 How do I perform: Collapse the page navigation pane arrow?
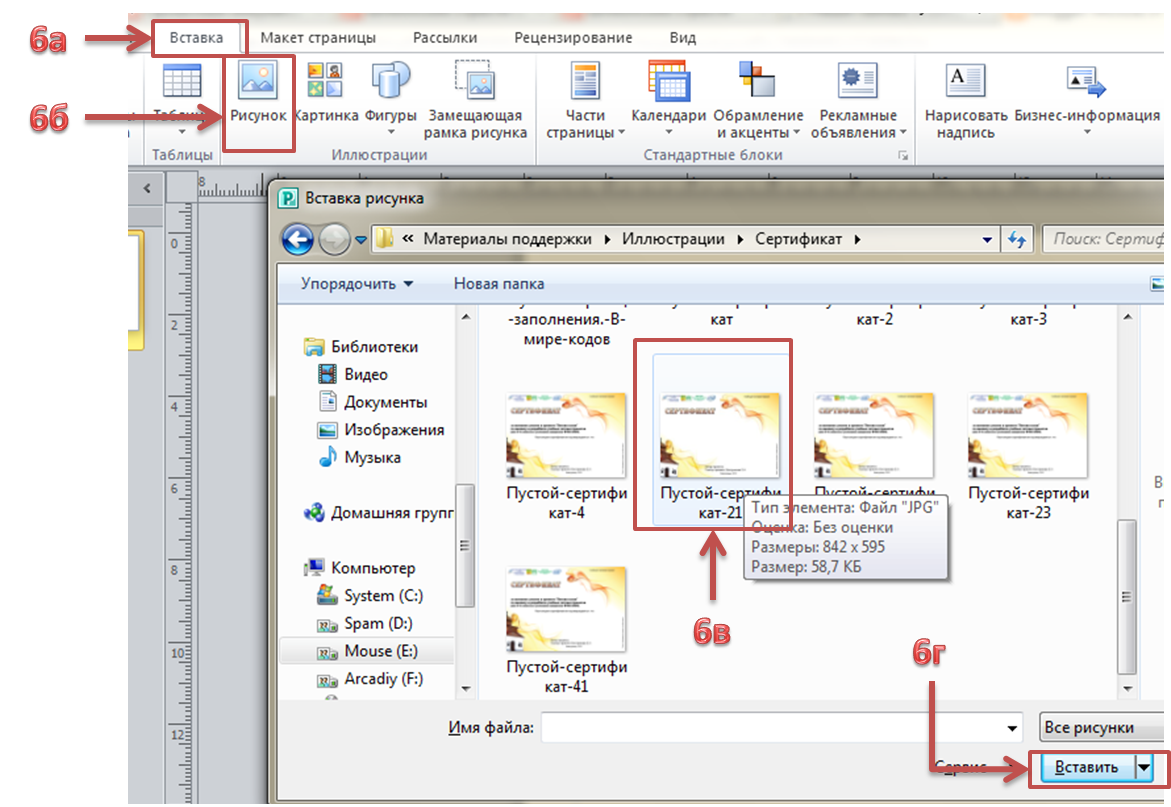[147, 188]
